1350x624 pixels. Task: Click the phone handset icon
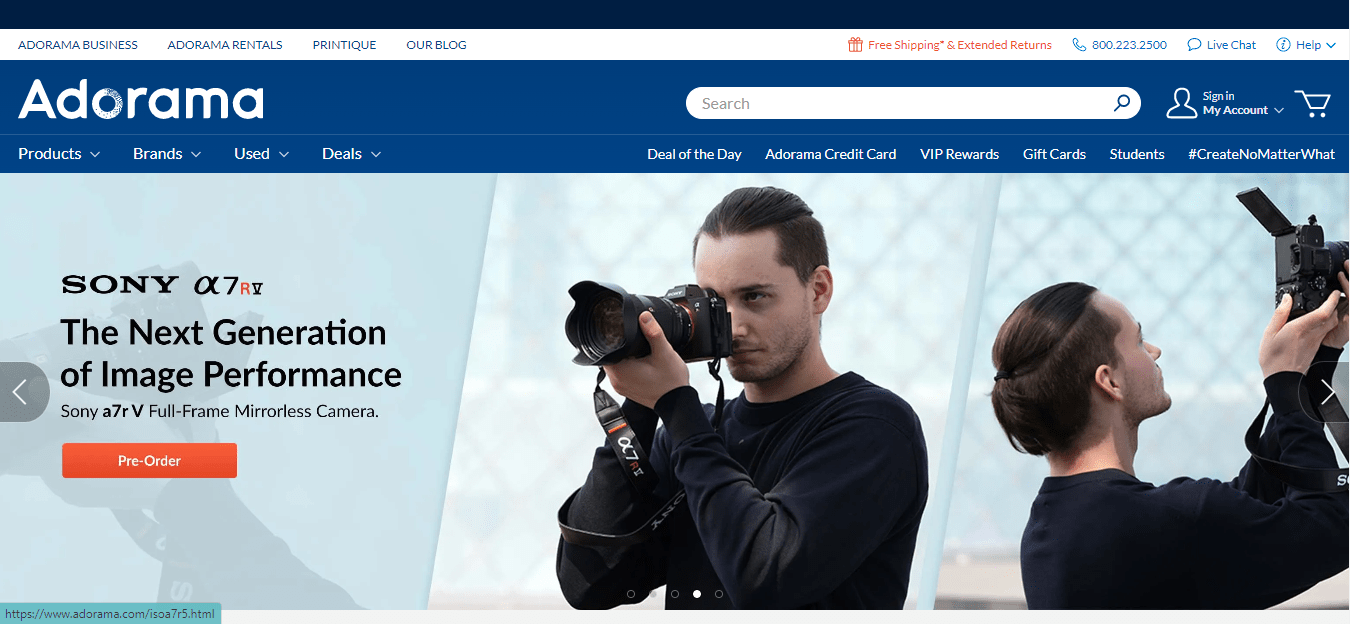pyautogui.click(x=1079, y=44)
